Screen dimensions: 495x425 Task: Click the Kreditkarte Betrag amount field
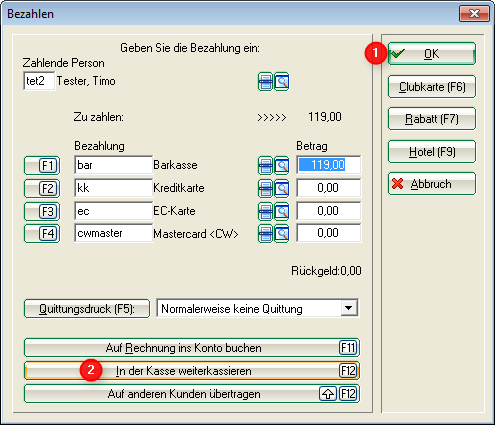(x=328, y=188)
